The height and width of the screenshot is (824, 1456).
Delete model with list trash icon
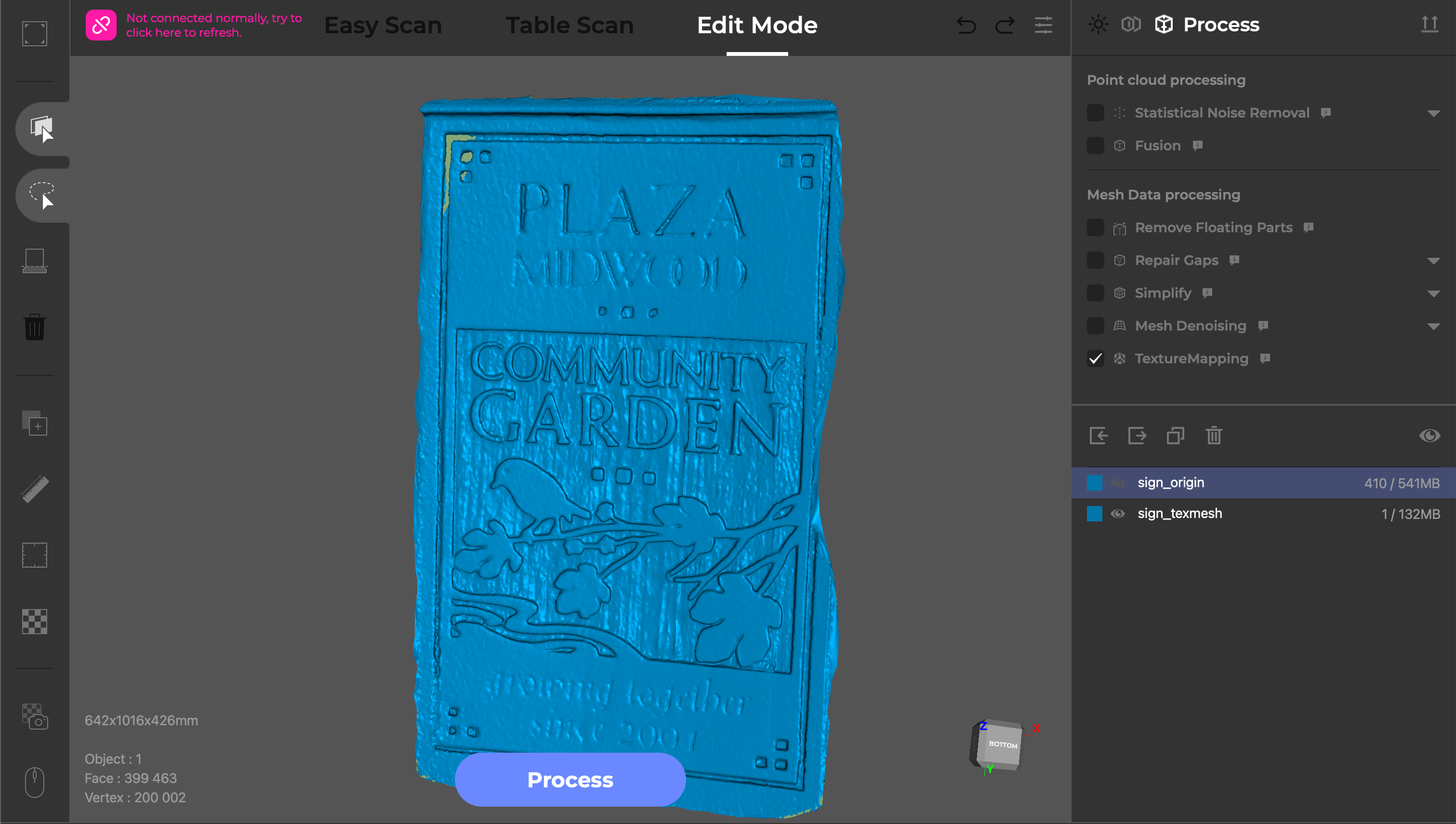click(1213, 435)
